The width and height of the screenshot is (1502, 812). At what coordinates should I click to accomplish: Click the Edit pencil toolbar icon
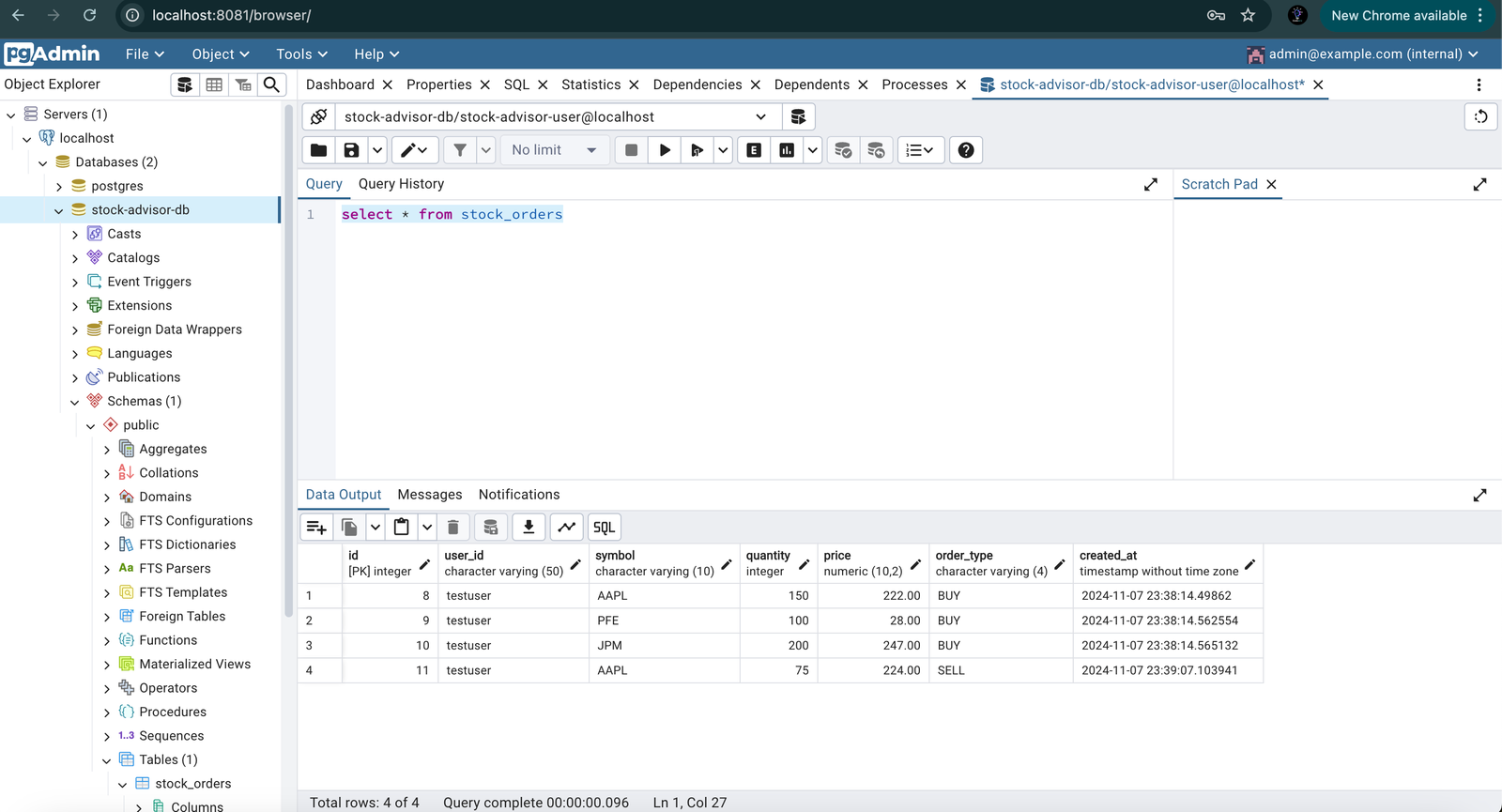pyautogui.click(x=414, y=150)
